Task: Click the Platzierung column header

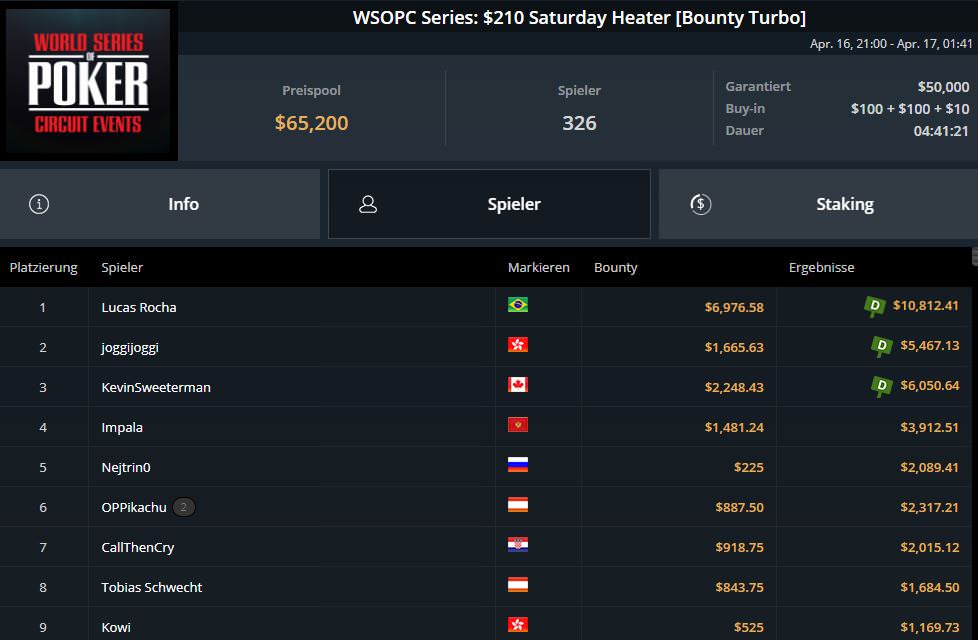Action: [44, 267]
